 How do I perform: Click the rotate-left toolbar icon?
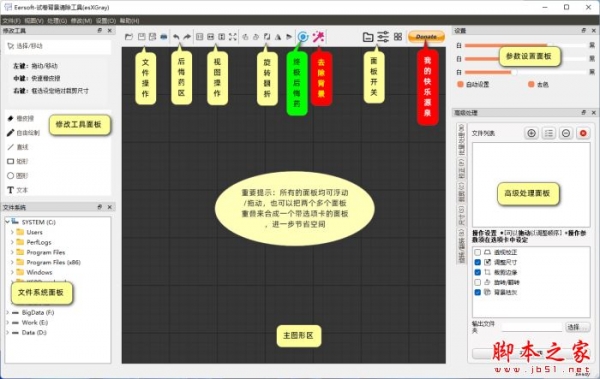point(245,37)
